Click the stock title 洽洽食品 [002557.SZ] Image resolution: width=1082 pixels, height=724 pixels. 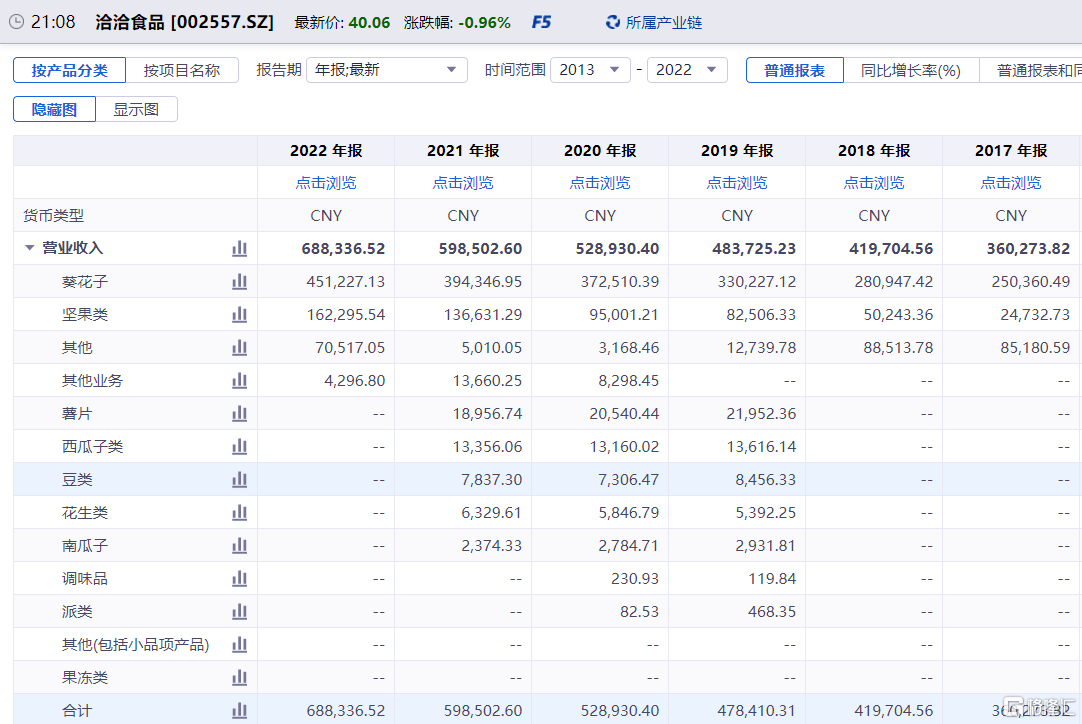point(184,22)
